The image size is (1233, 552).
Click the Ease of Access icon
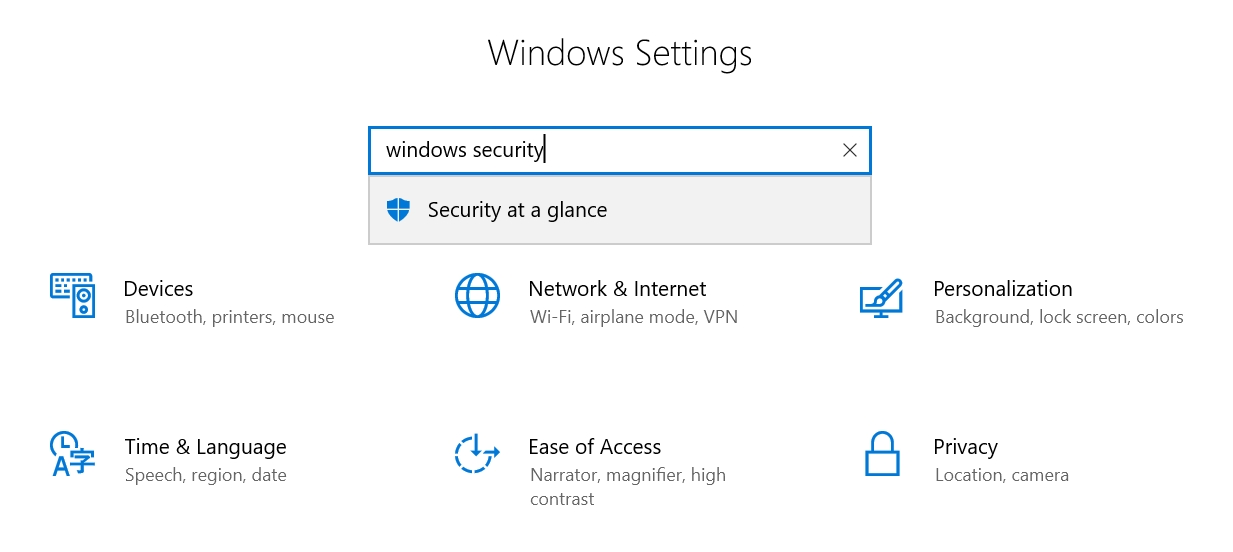point(477,454)
